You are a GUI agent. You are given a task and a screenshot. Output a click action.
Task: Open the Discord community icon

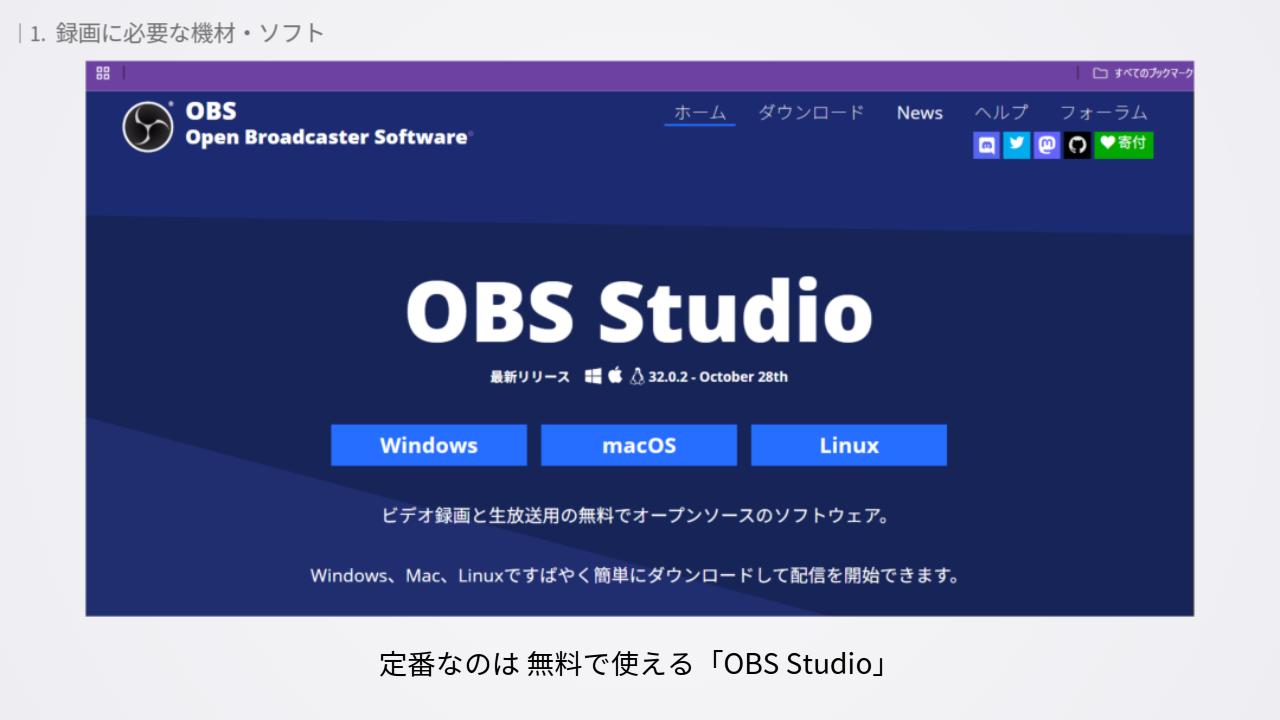[x=986, y=145]
